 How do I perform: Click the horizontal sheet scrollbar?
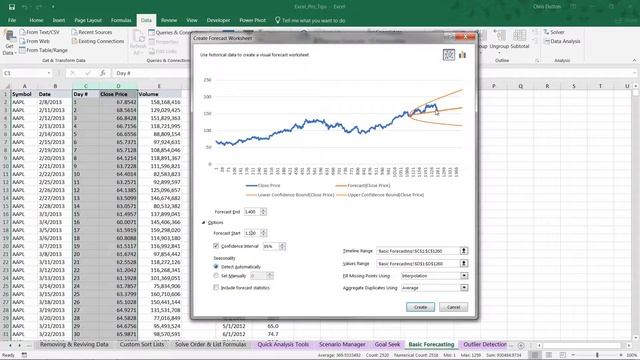(x=583, y=345)
